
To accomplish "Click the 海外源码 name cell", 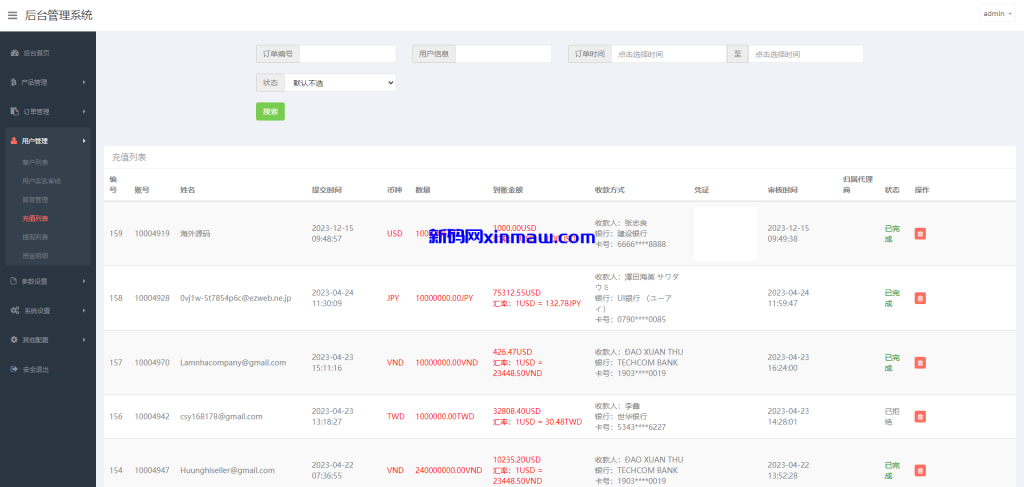I will point(195,234).
